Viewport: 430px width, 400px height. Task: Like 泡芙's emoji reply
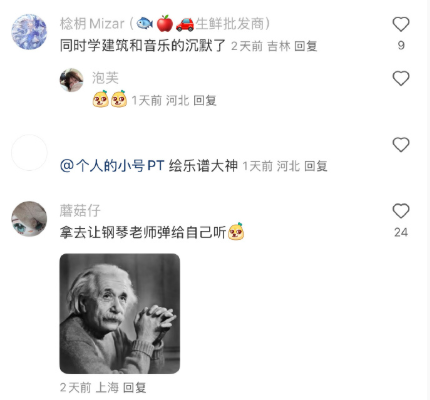[401, 78]
